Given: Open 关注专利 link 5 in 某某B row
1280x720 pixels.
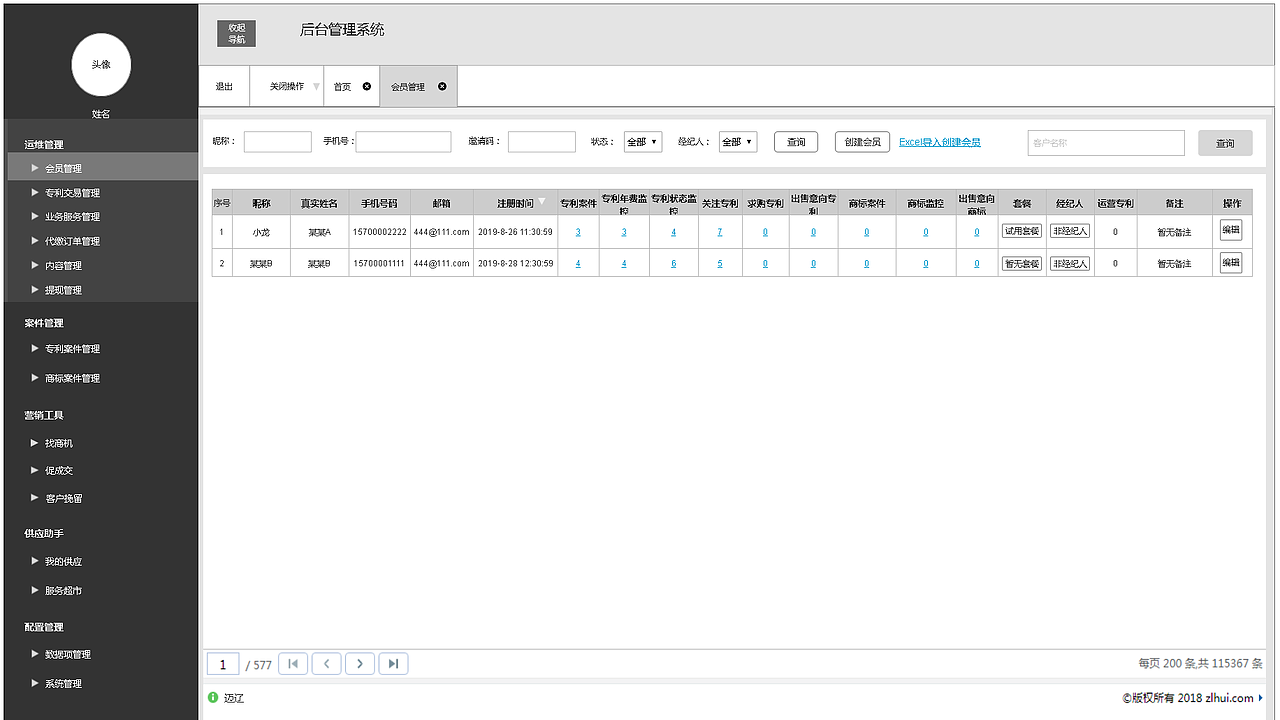Looking at the screenshot, I should (x=720, y=264).
